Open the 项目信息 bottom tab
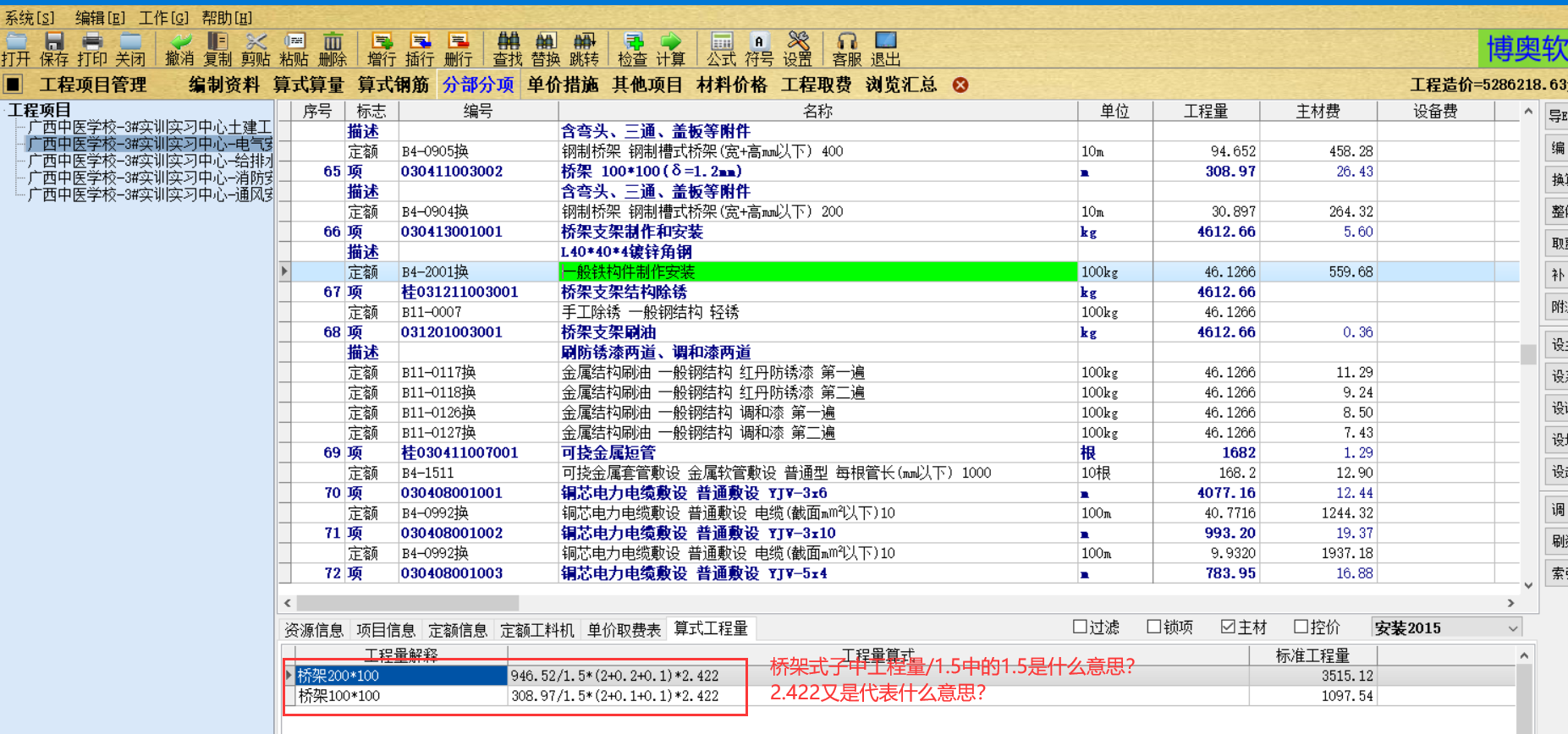 click(386, 630)
